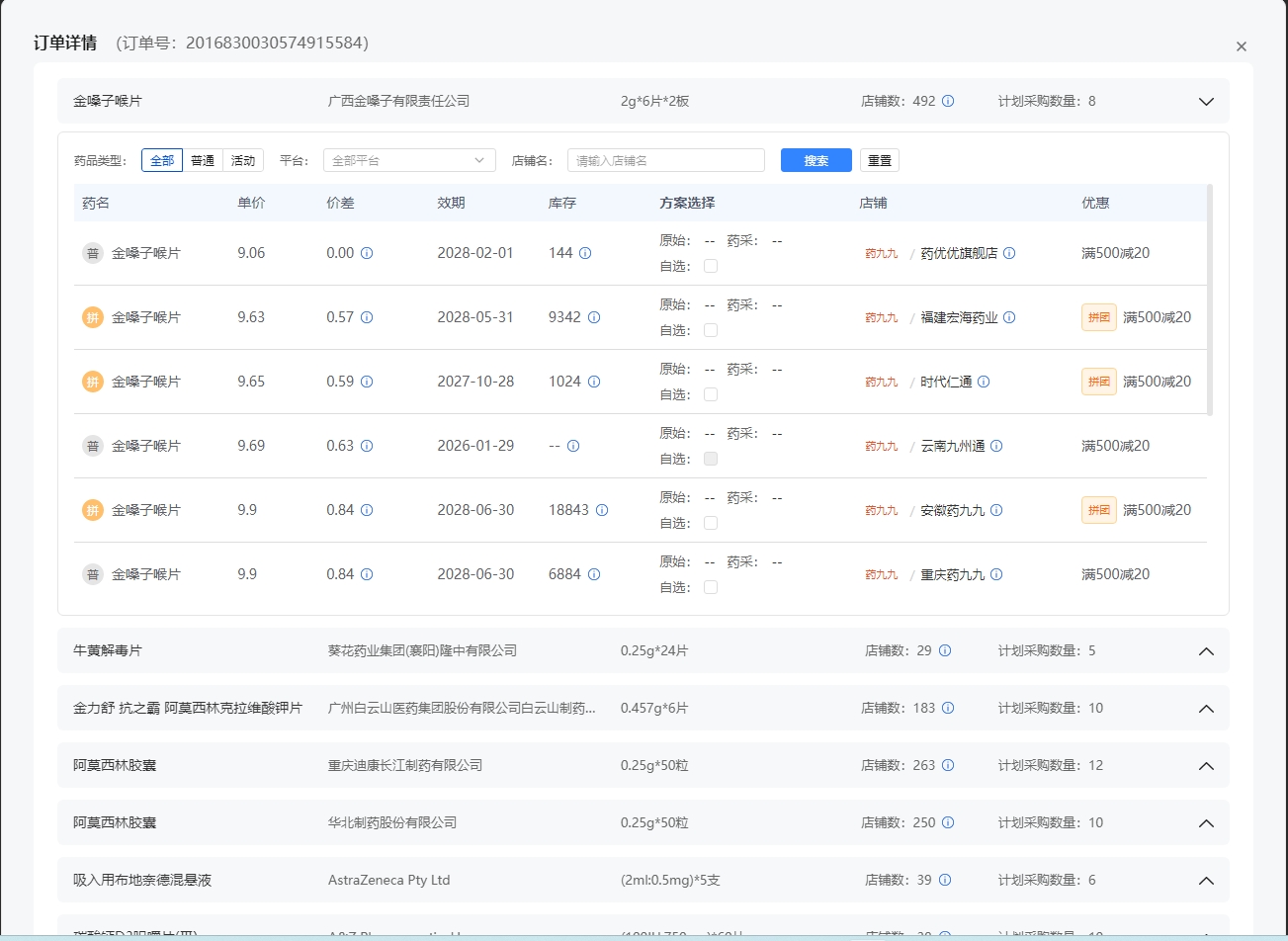Click the 重置 reset button

click(x=879, y=159)
